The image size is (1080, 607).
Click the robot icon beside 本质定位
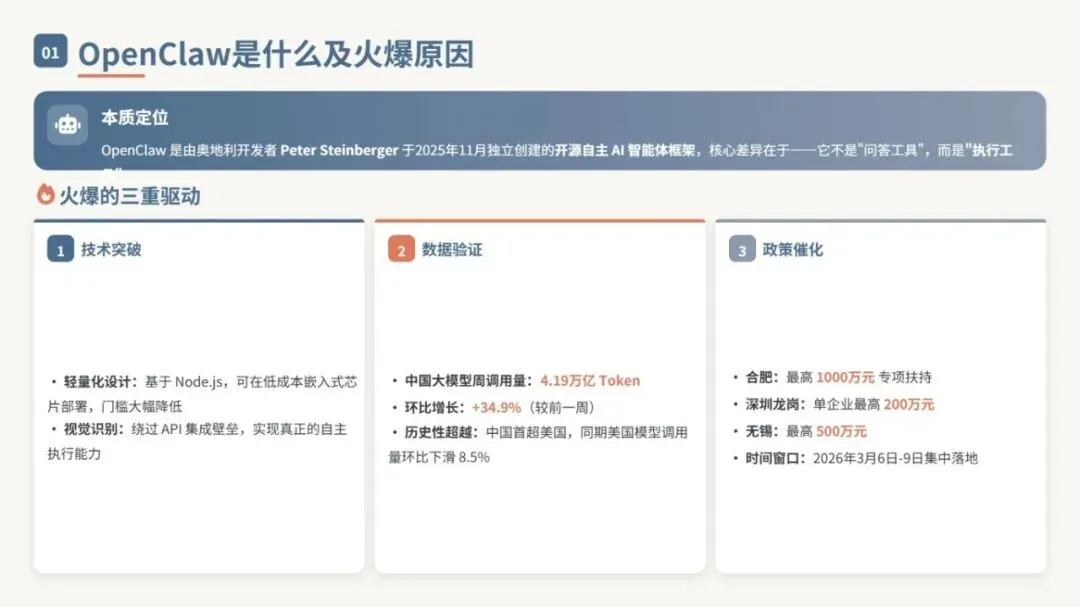click(x=68, y=125)
